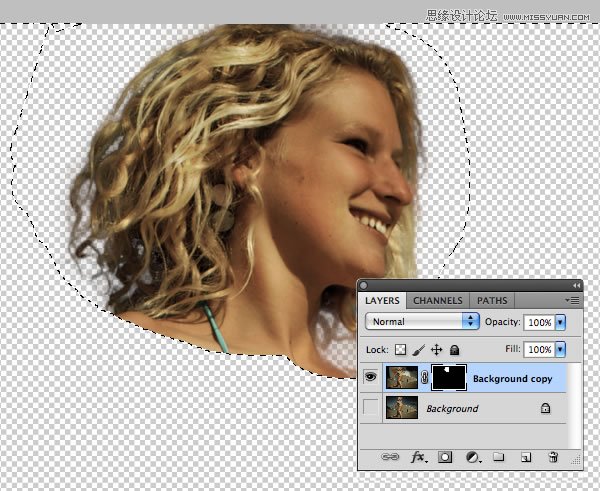Add a layer mask with the mask icon
The width and height of the screenshot is (600, 491).
pyautogui.click(x=445, y=456)
